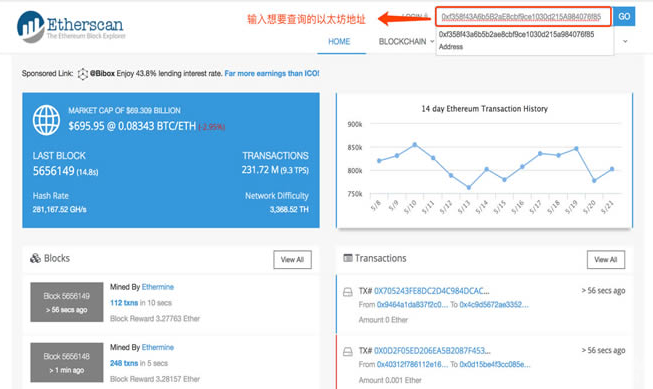Click the address search input field
The image size is (653, 389).
[523, 17]
